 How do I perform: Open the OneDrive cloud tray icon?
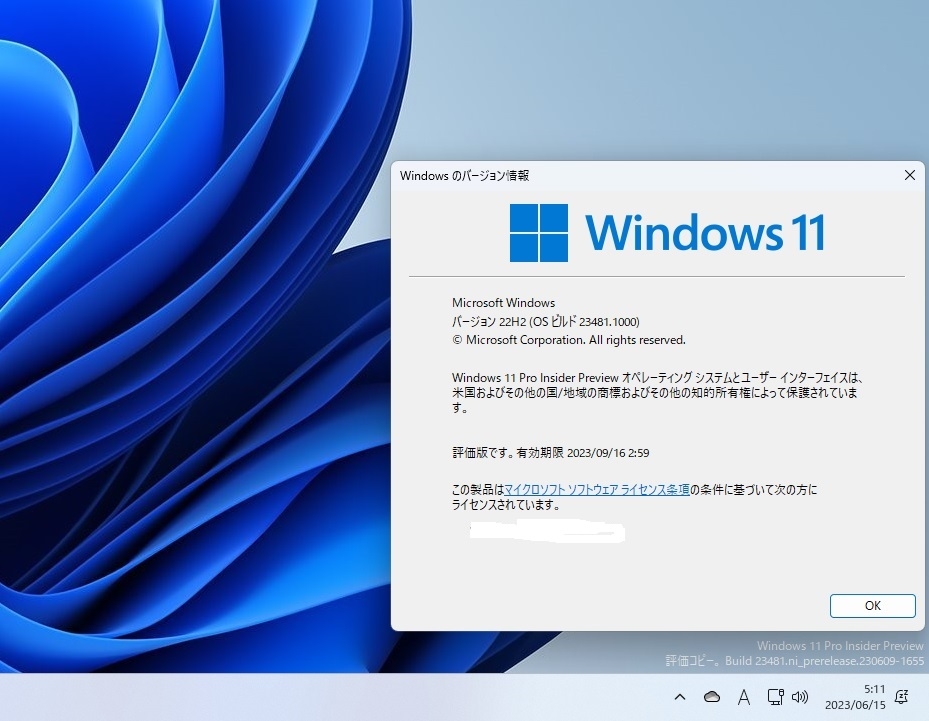tap(712, 697)
